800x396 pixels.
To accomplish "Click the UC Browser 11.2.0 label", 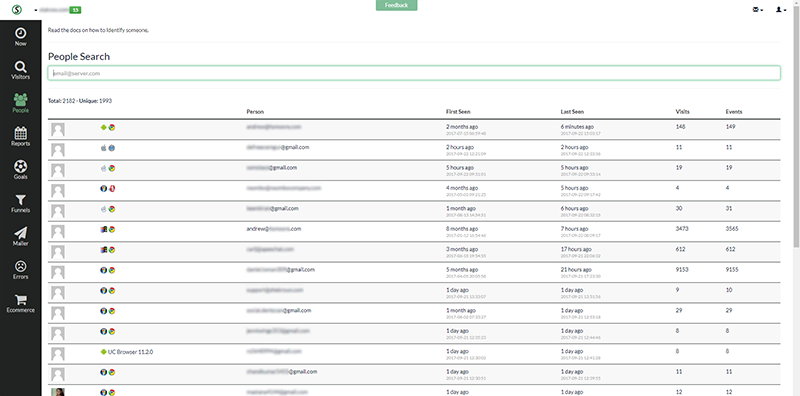I will 131,352.
